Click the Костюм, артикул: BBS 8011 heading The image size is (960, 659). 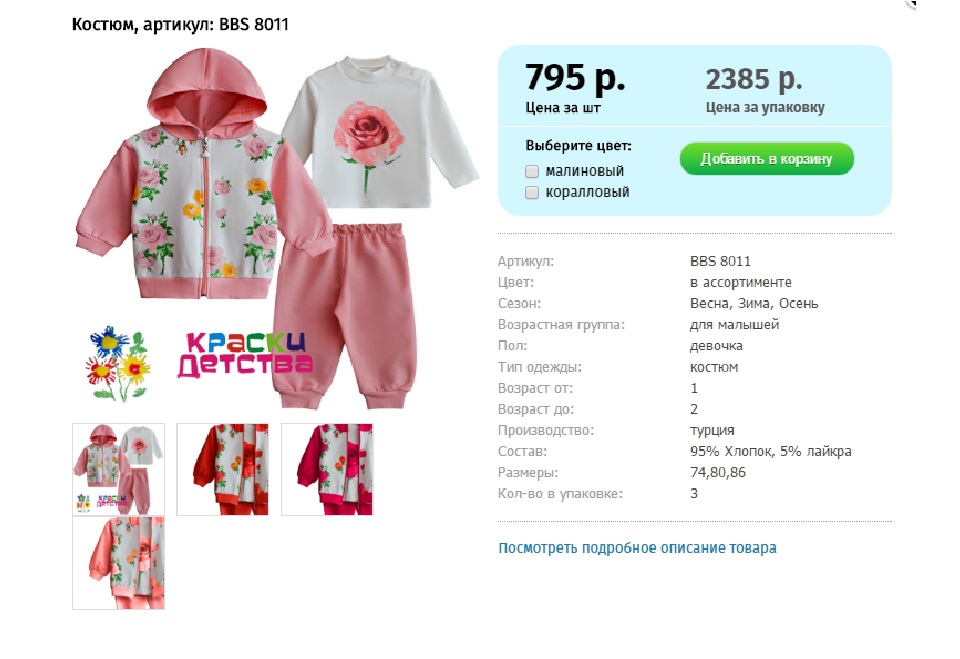[x=180, y=24]
